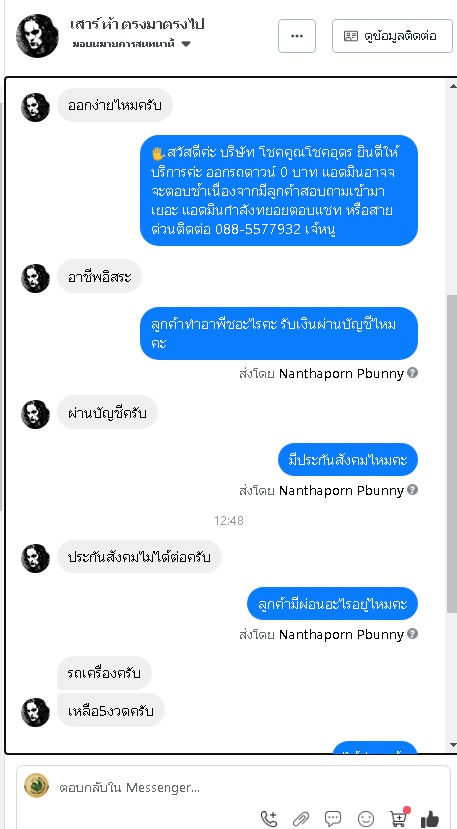Expand the มอบหมายการสนทนานี้ dropdown arrow

pyautogui.click(x=186, y=44)
